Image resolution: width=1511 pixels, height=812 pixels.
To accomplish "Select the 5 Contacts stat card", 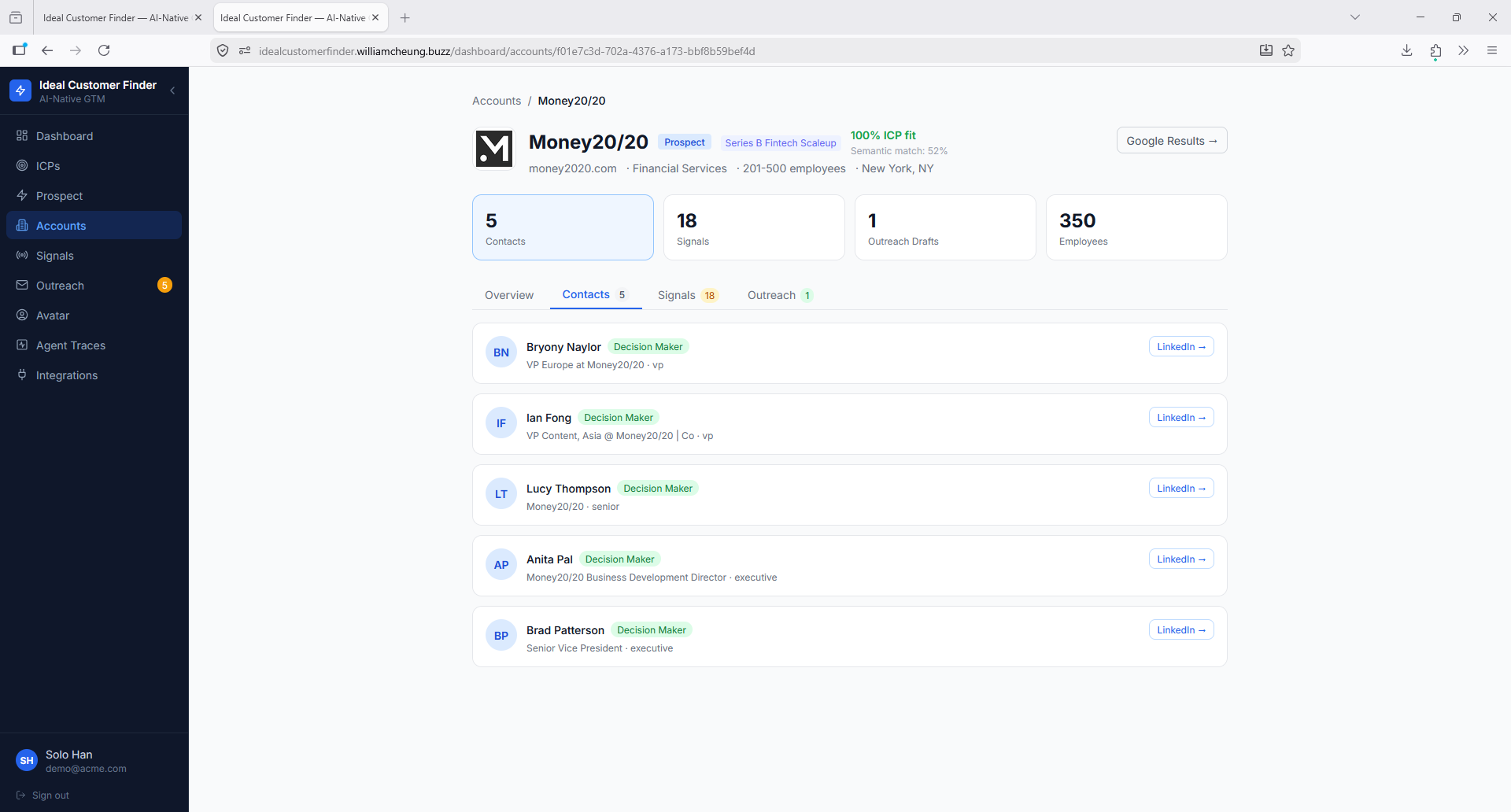I will point(563,227).
